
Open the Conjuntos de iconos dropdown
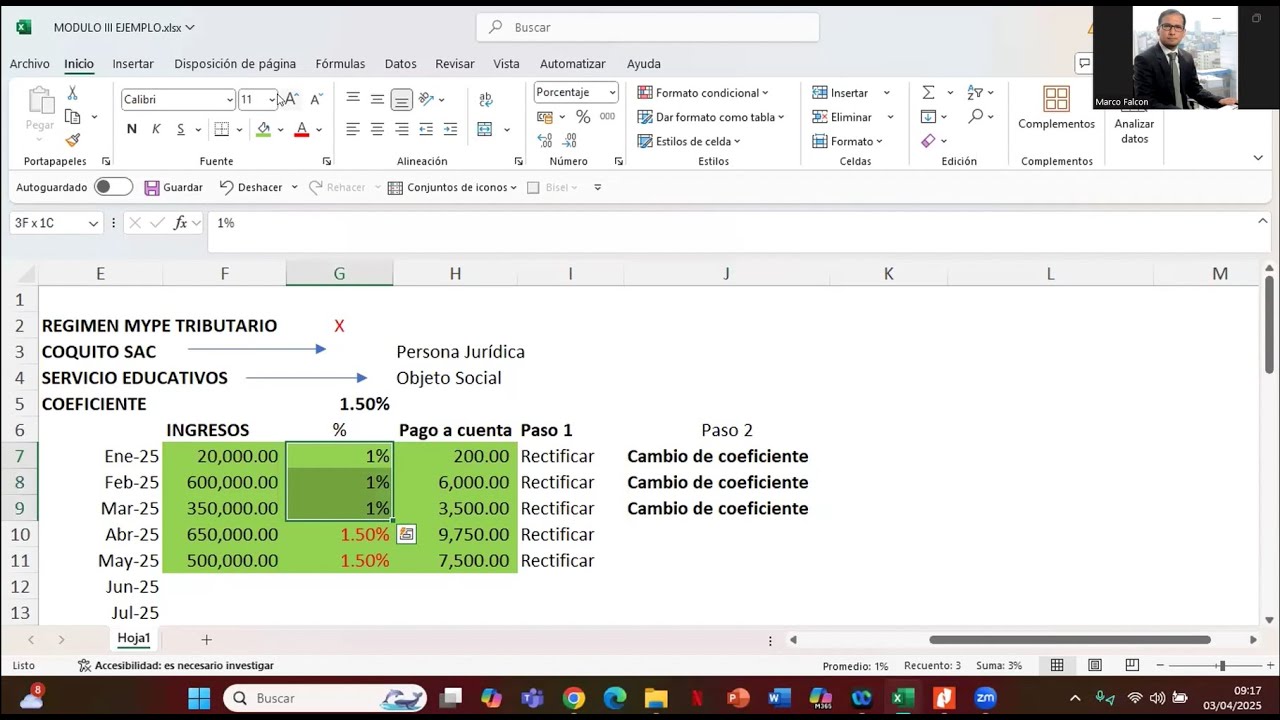(x=453, y=187)
